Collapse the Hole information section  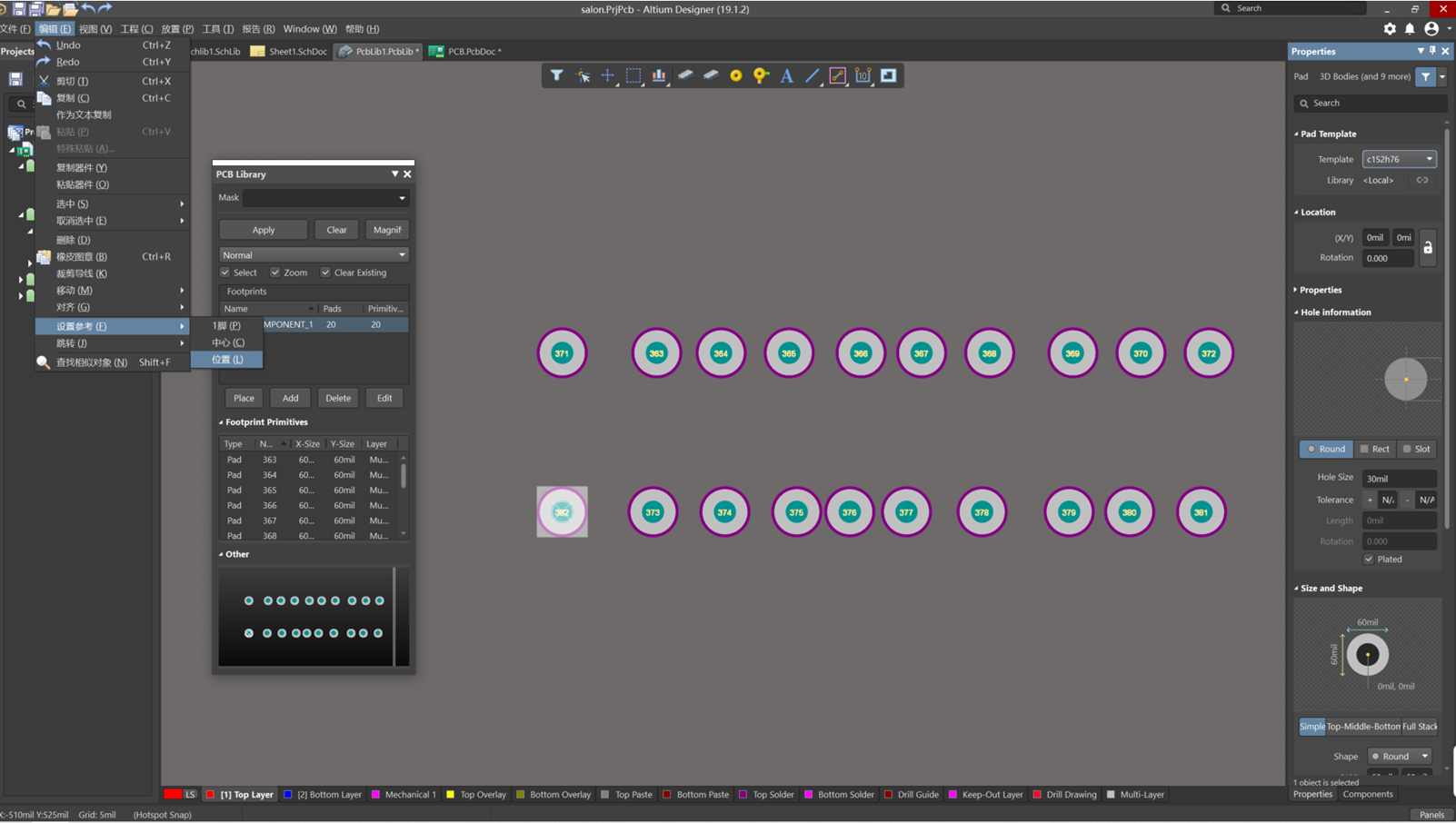1297,312
